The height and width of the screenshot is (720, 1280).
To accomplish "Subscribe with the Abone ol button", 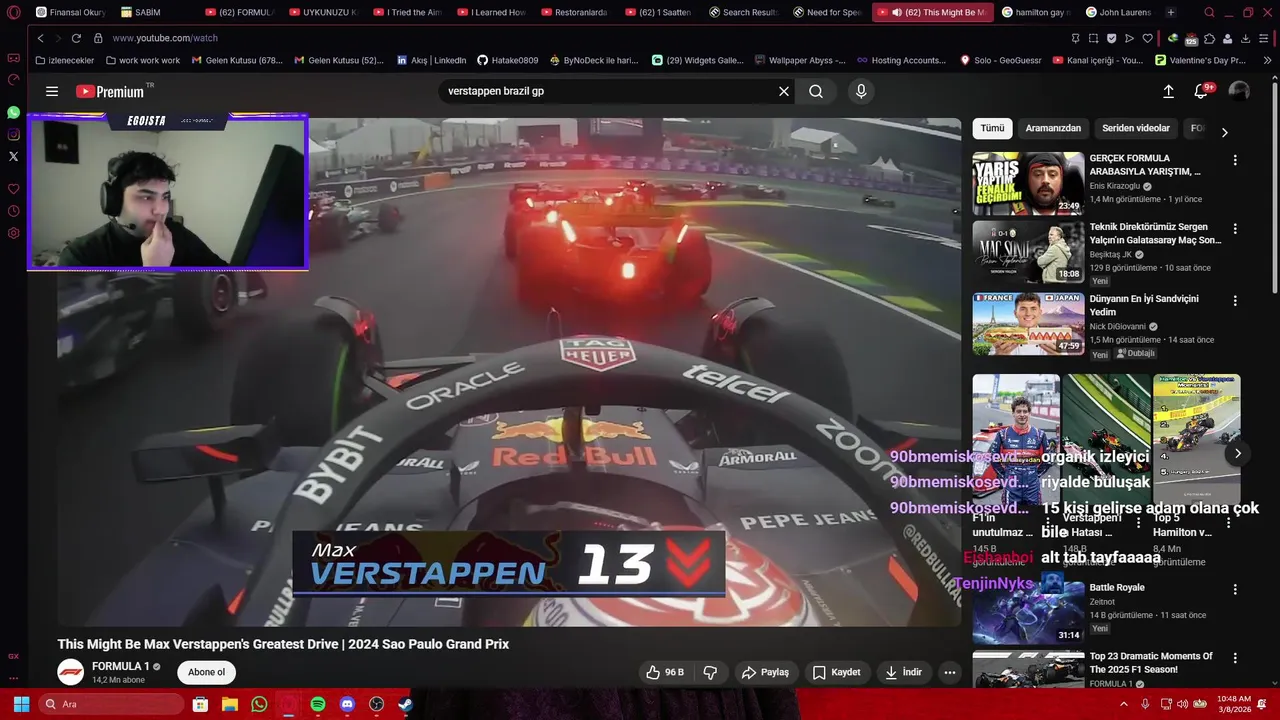I will click(207, 672).
